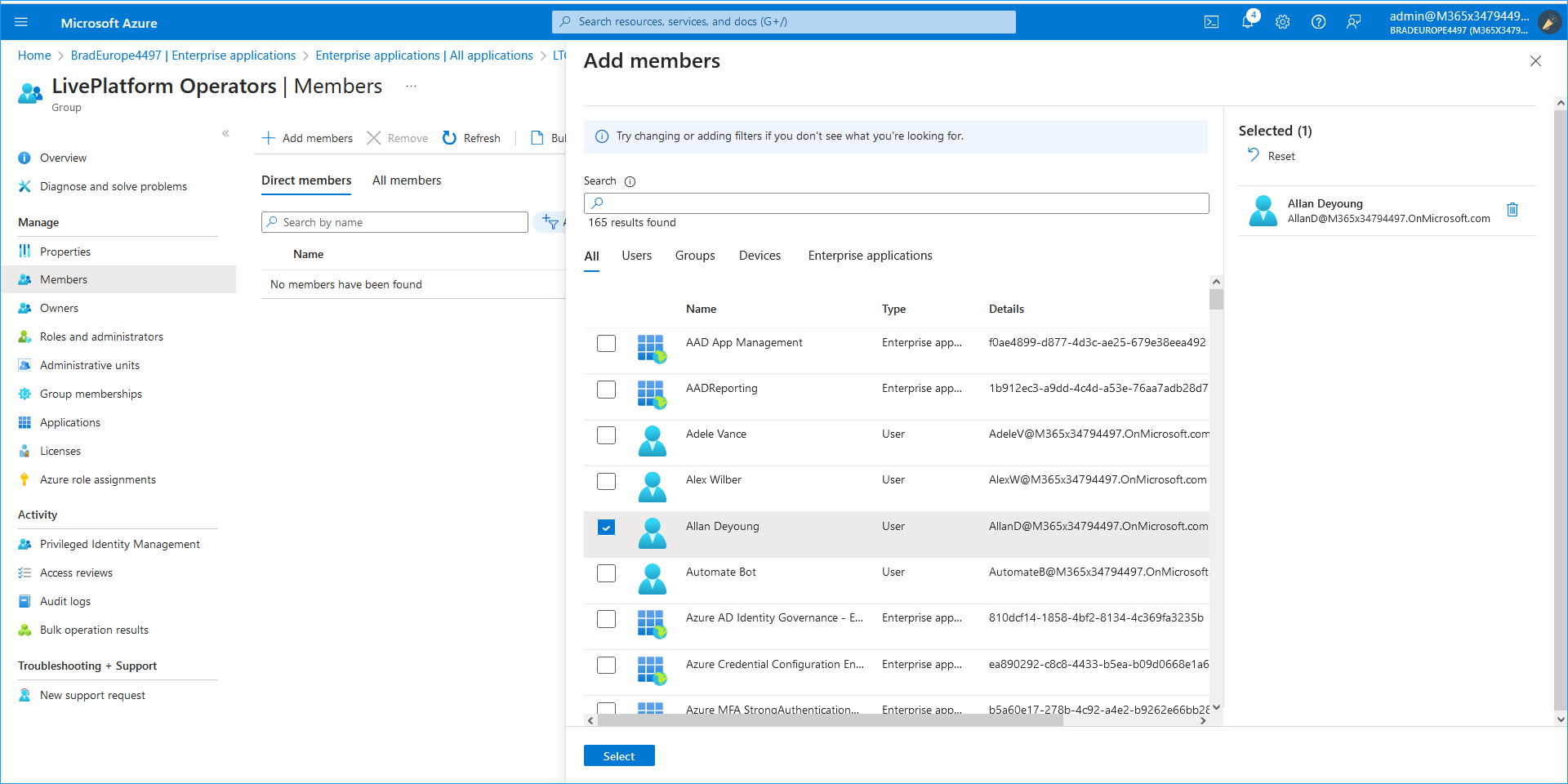Check the Automate Bot checkbox
This screenshot has height=784, width=1568.
pyautogui.click(x=606, y=573)
